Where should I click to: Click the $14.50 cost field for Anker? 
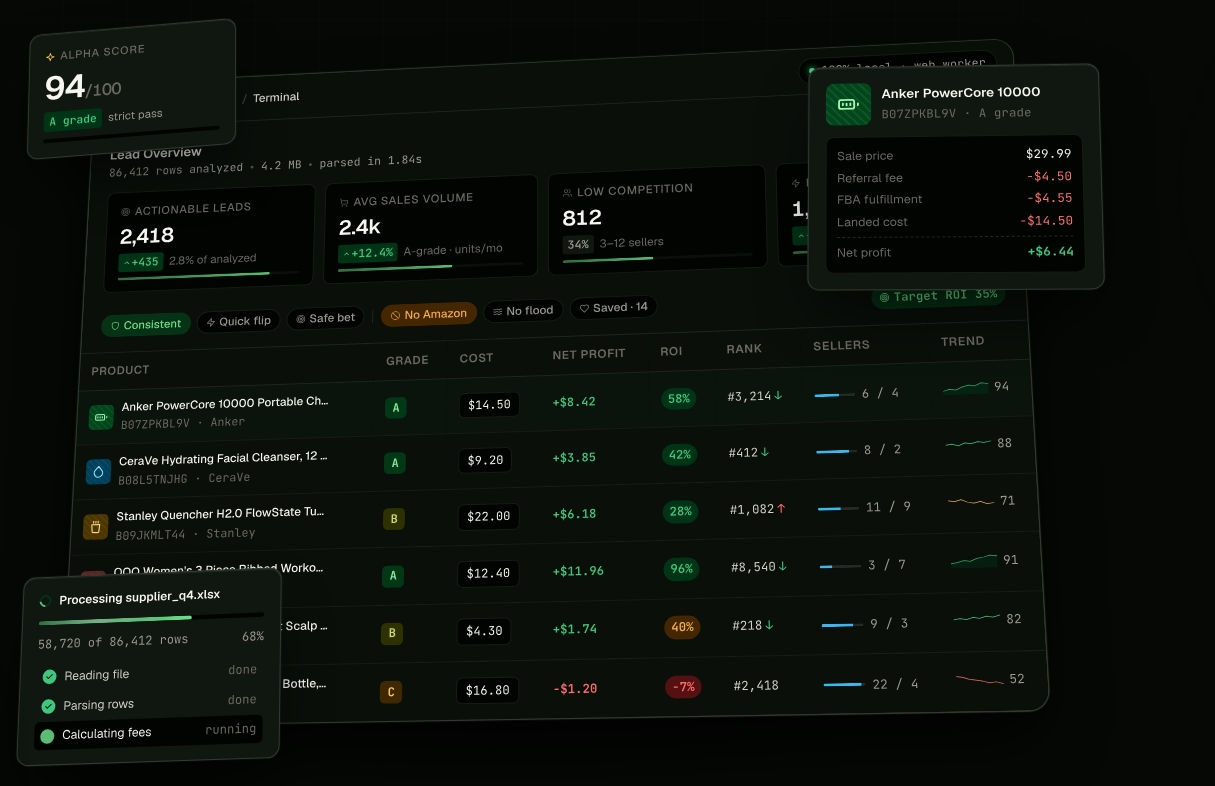[x=490, y=405]
